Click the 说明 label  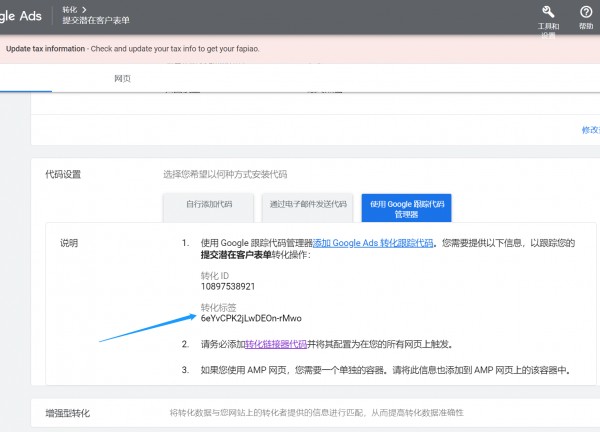[69, 243]
